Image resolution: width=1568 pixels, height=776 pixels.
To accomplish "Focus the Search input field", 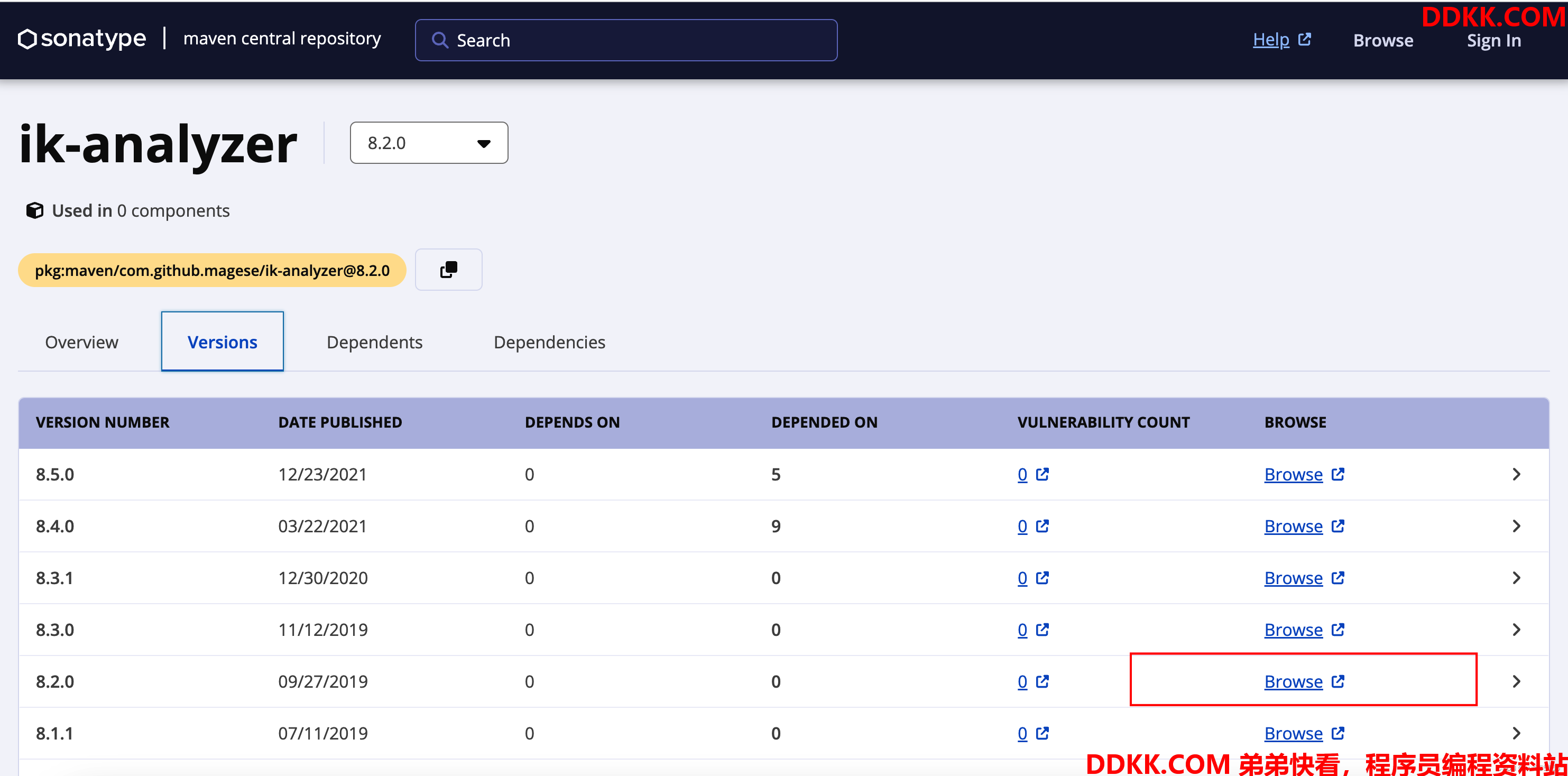I will 626,40.
